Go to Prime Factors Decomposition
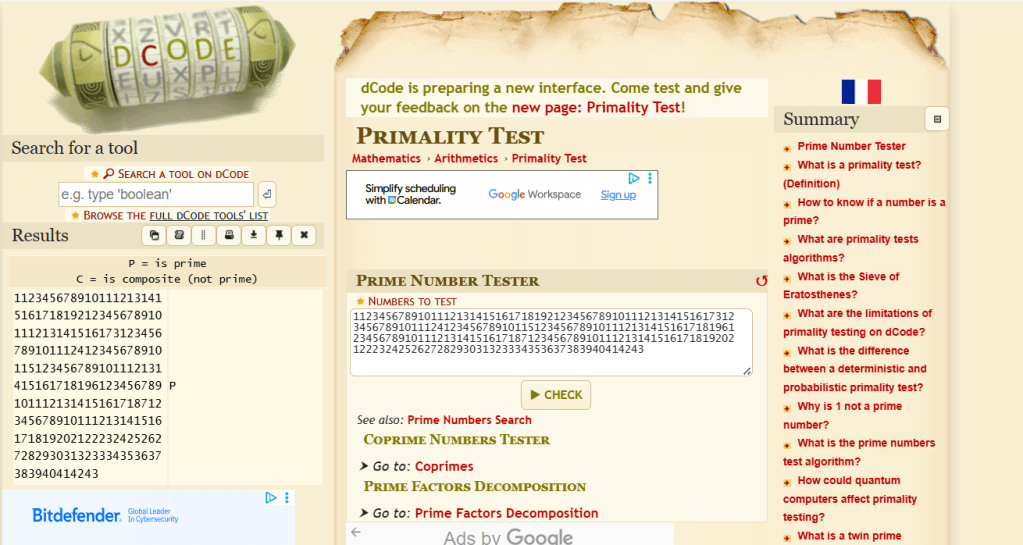This screenshot has width=1023, height=545. [x=506, y=514]
